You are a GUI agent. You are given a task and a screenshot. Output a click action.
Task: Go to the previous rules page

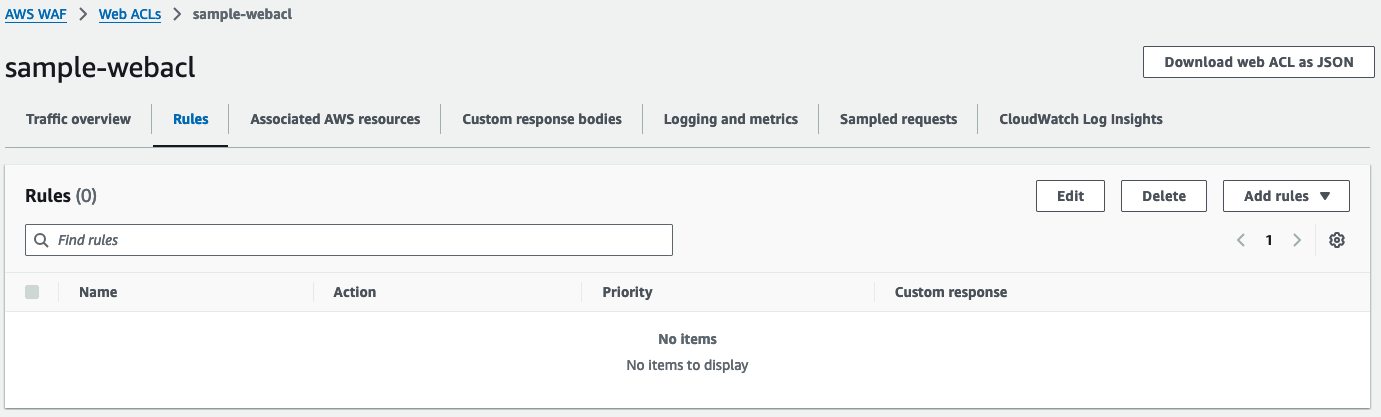(x=1241, y=240)
